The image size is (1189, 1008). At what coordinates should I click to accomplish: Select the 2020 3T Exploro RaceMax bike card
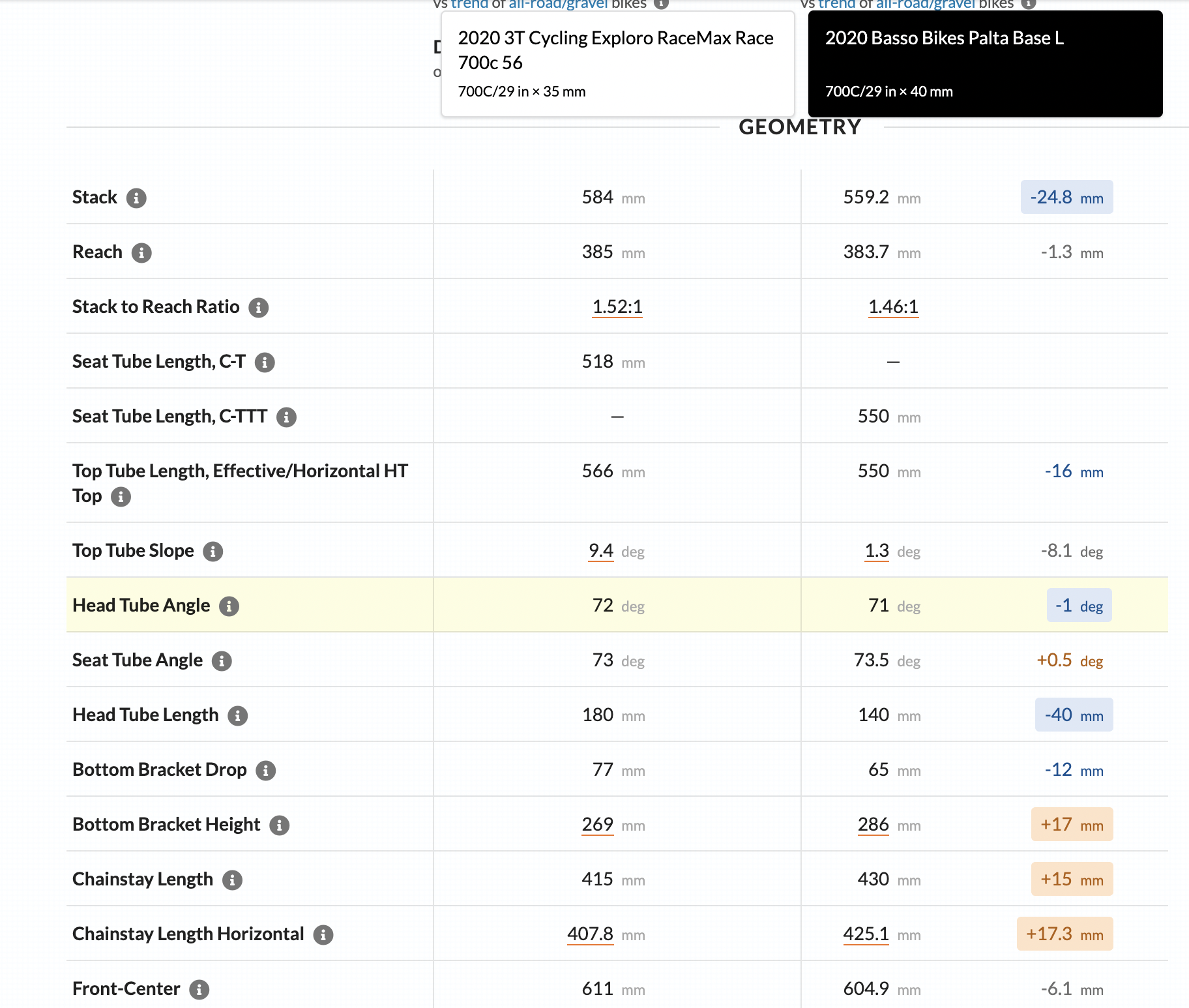pyautogui.click(x=617, y=64)
